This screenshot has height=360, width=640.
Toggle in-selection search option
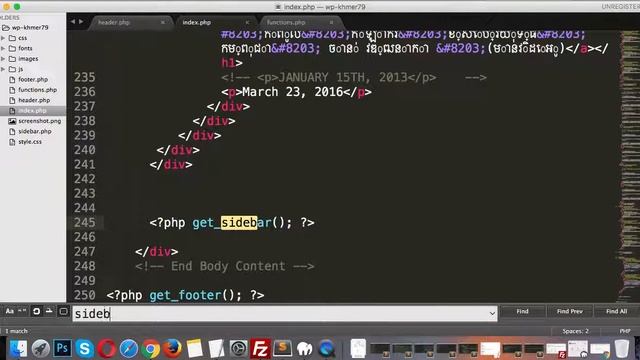click(49, 311)
